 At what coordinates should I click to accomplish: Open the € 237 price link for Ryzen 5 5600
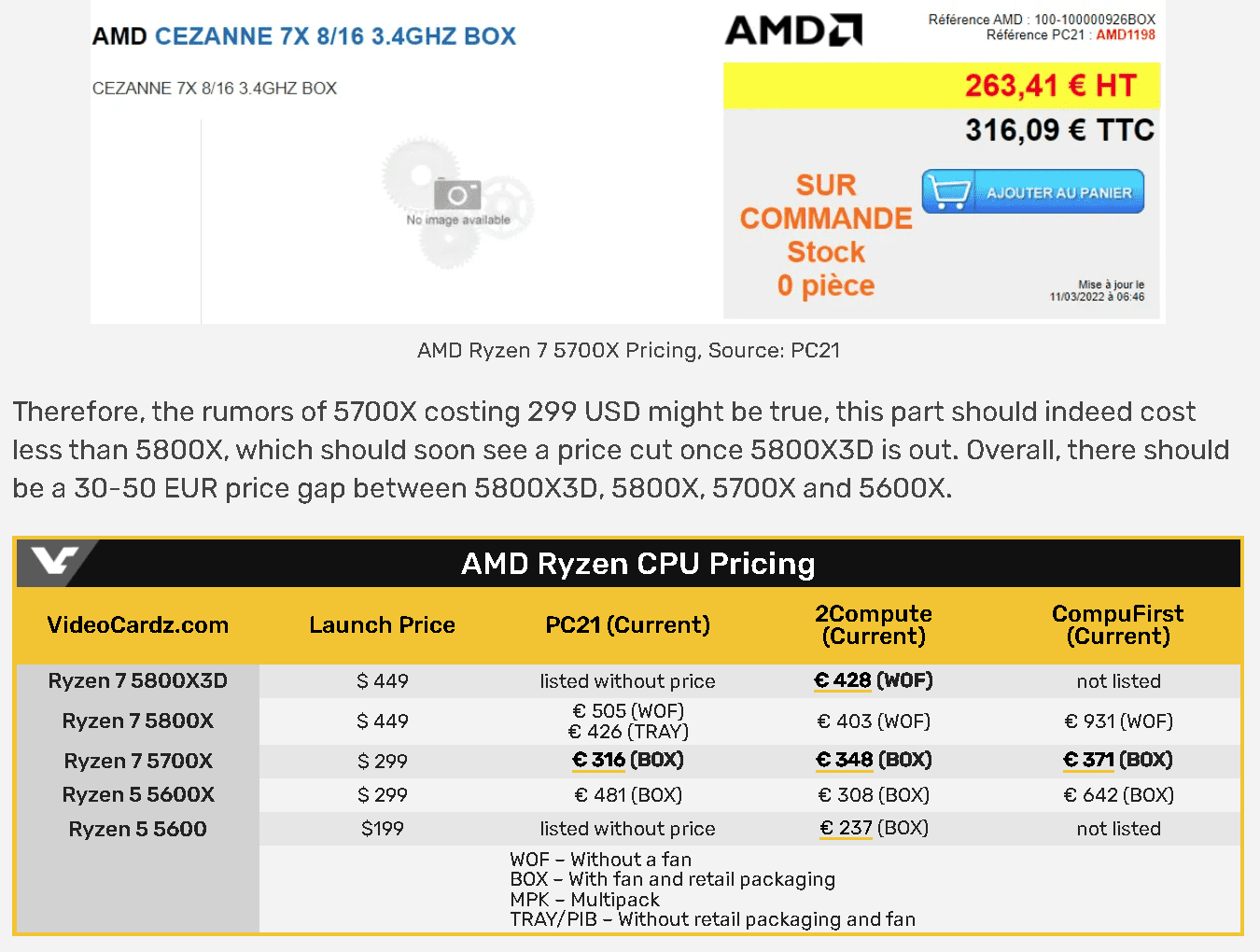pyautogui.click(x=847, y=829)
